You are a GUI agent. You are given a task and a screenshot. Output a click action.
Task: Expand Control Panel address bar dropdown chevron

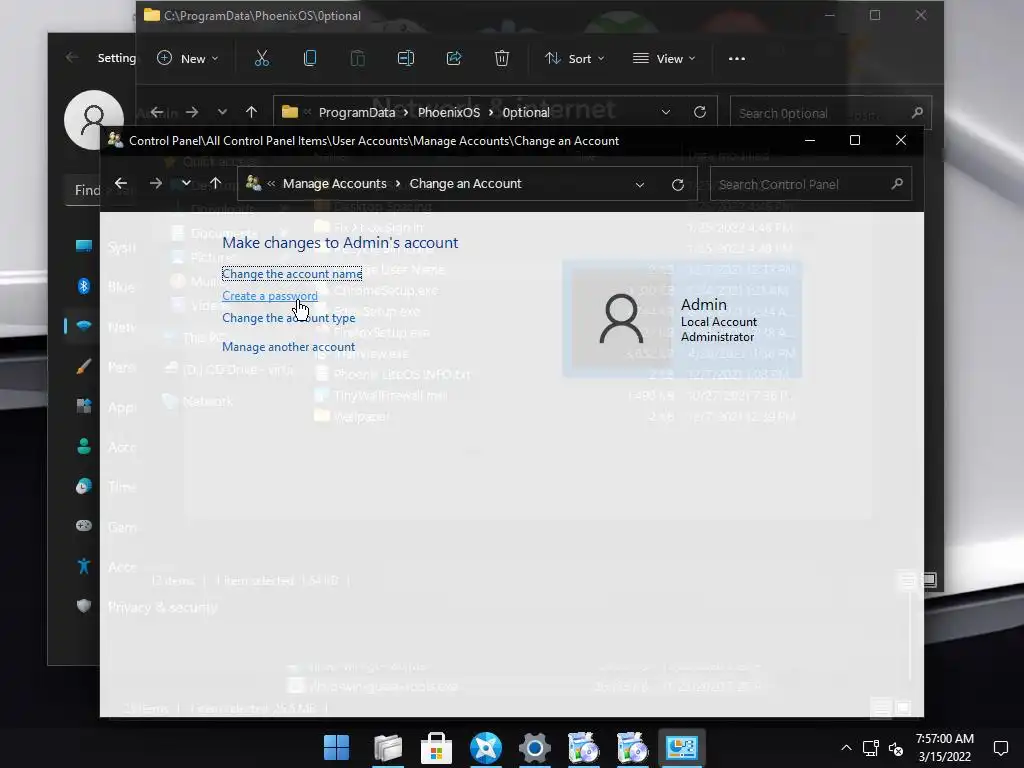point(640,185)
